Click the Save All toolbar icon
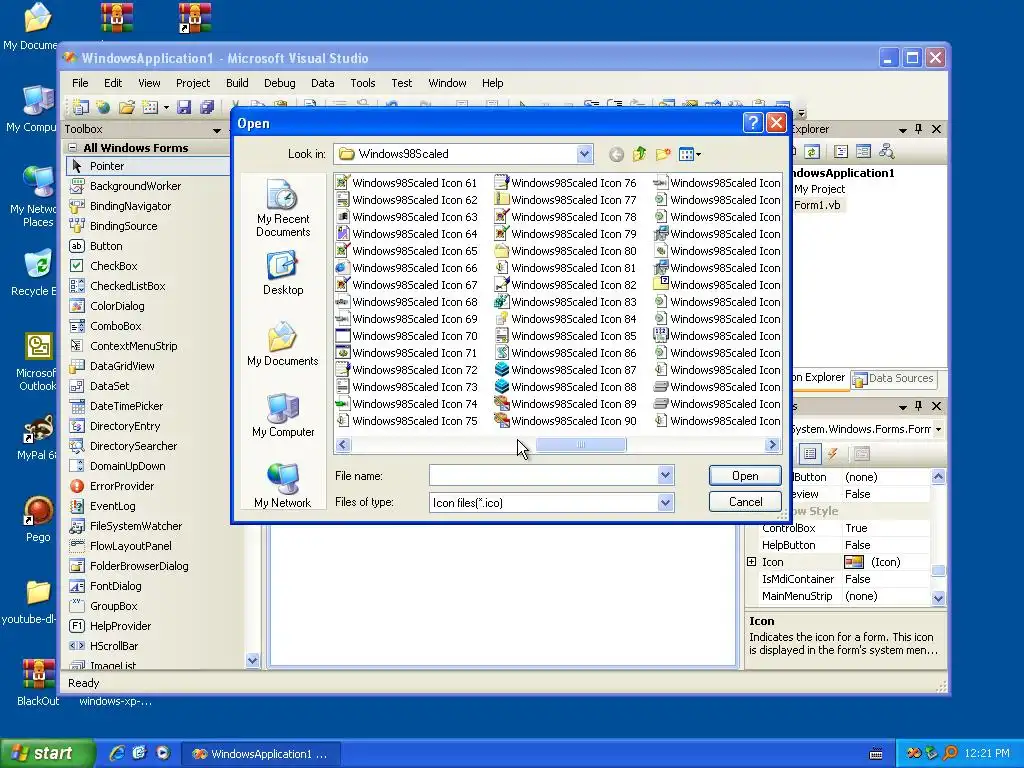This screenshot has width=1024, height=768. (207, 107)
